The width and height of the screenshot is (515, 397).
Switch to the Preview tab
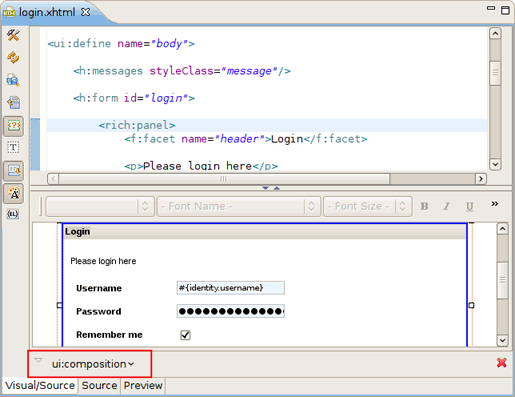click(x=143, y=386)
